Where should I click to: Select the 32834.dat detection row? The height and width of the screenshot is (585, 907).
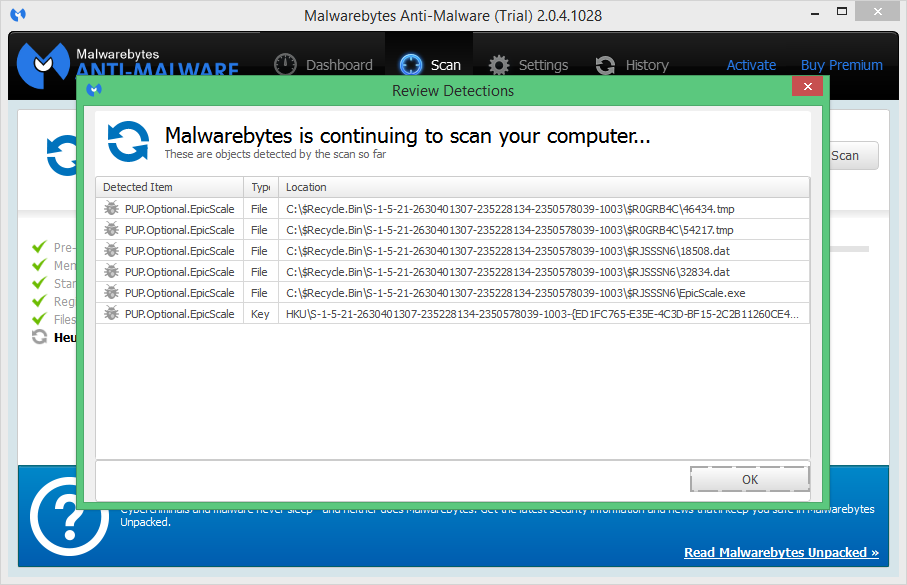click(450, 272)
